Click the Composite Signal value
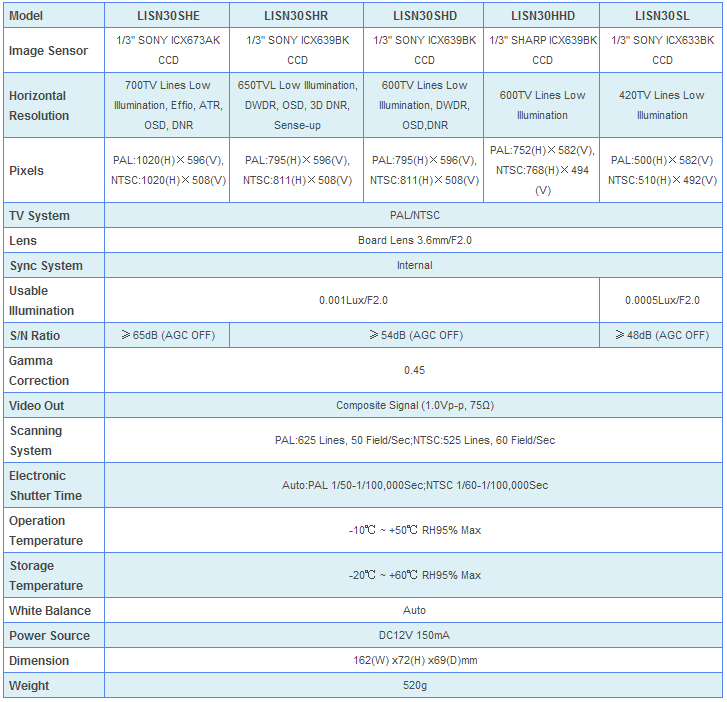727x702 pixels. (414, 405)
